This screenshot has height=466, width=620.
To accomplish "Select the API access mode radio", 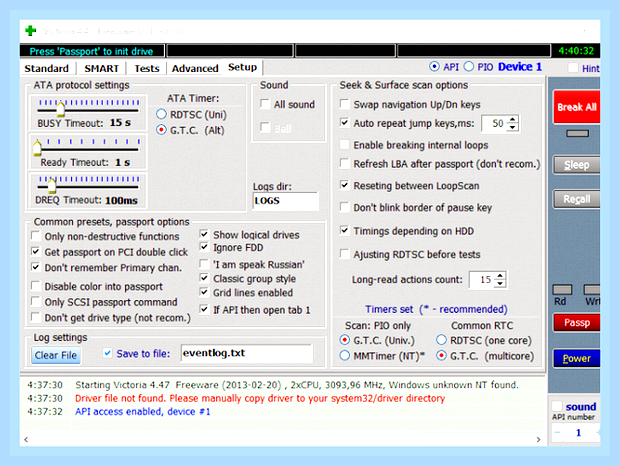I will tap(434, 66).
